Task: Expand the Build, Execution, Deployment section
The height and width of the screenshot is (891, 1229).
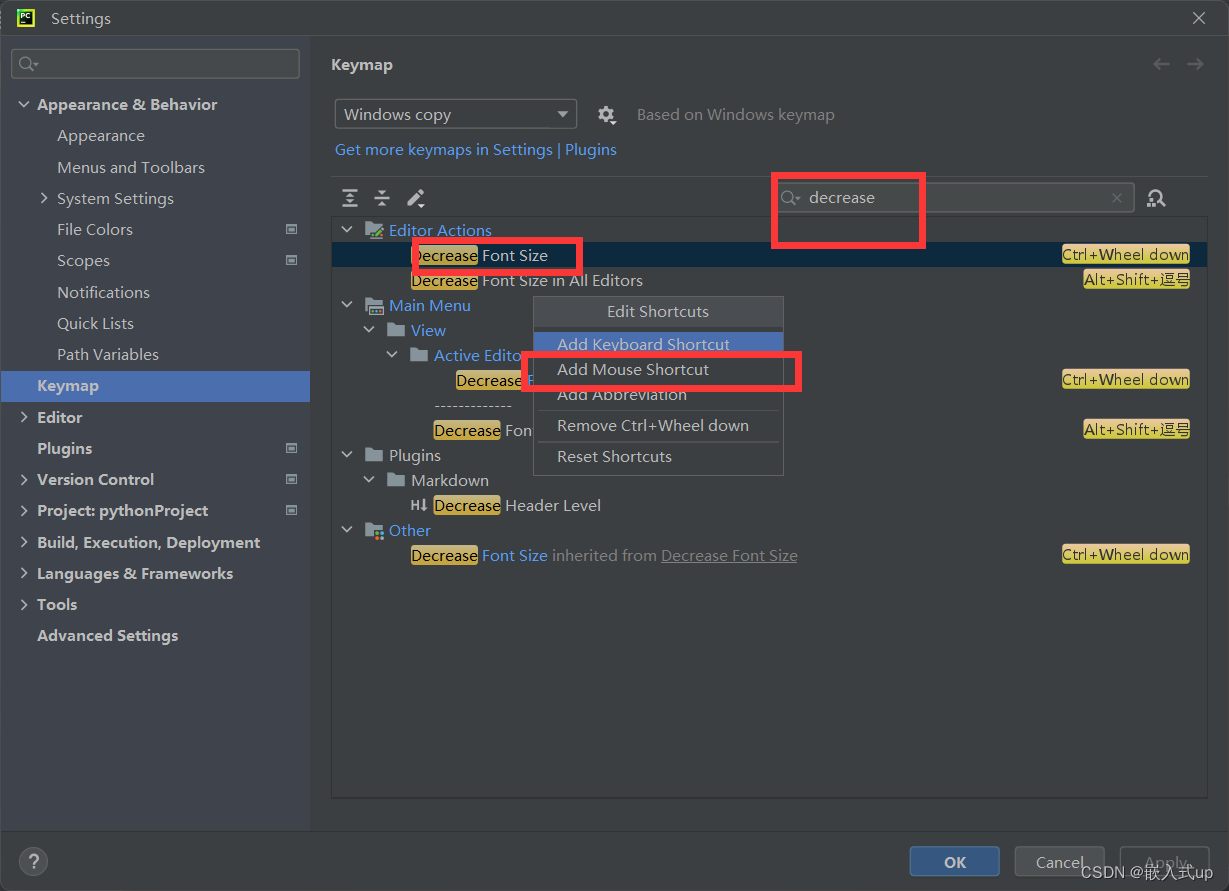Action: [23, 542]
